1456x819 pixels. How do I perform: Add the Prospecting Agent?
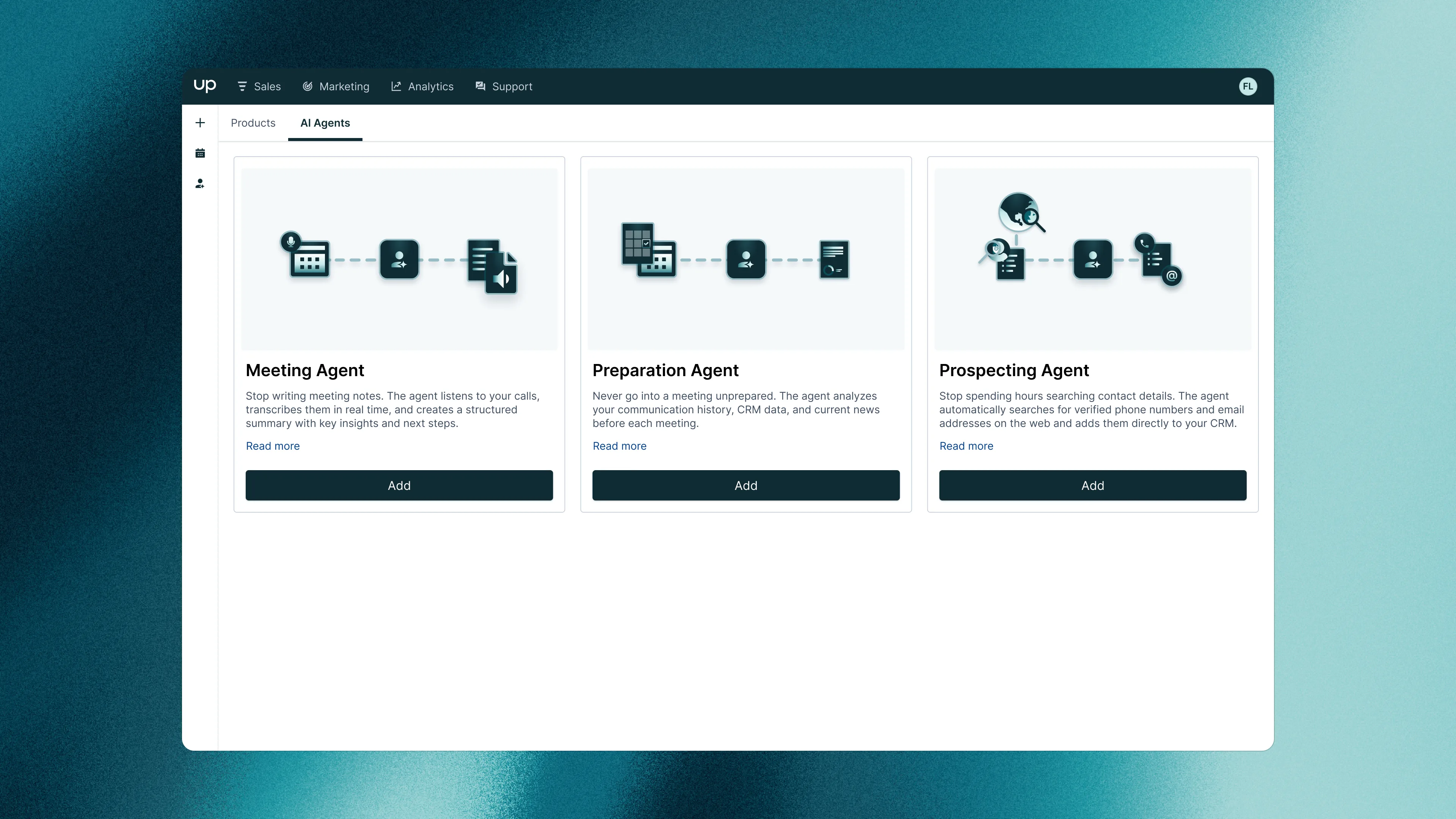point(1092,485)
